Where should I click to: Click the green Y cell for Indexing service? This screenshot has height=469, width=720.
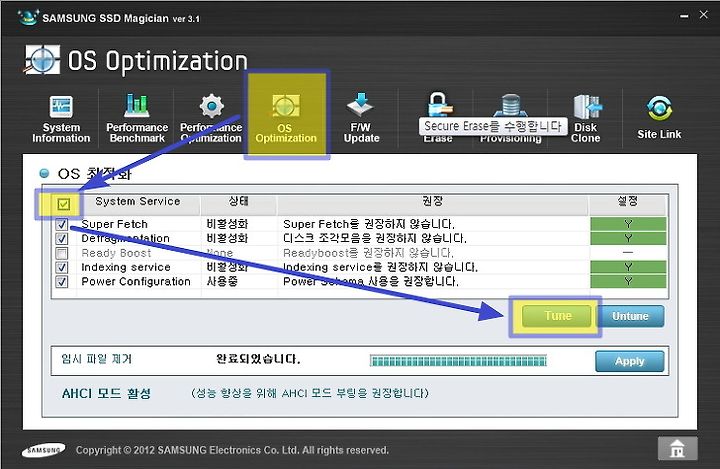[628, 267]
